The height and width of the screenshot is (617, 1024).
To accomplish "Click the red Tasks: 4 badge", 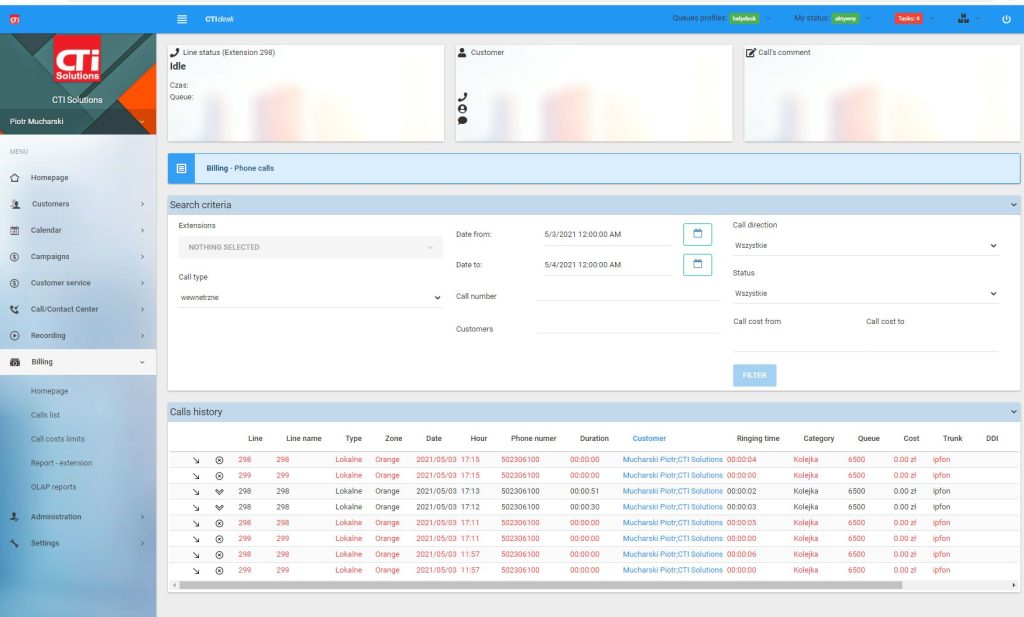I will (x=908, y=18).
